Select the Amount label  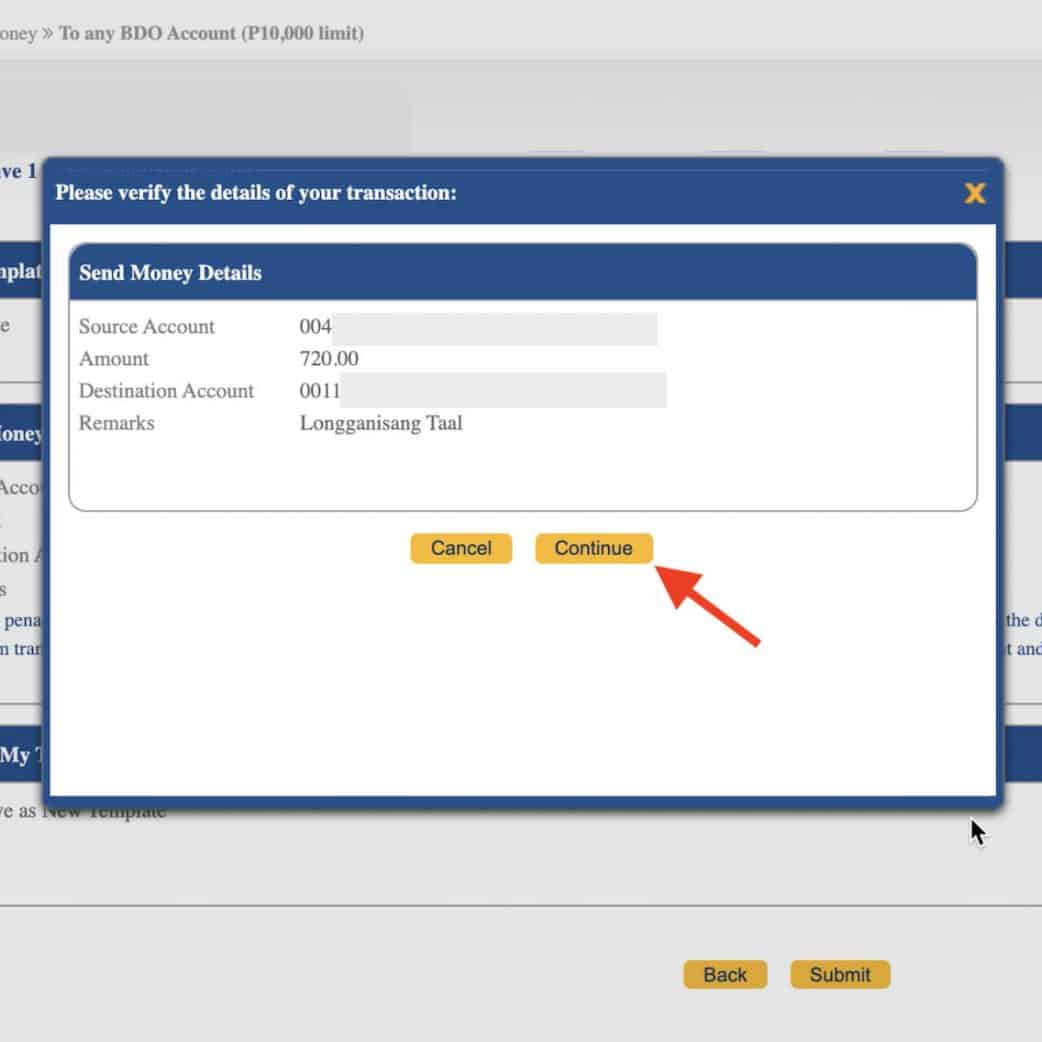pos(114,359)
